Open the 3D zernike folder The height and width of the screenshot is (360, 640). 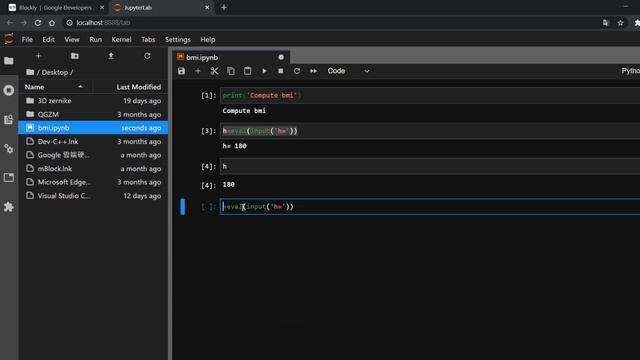coord(93,100)
